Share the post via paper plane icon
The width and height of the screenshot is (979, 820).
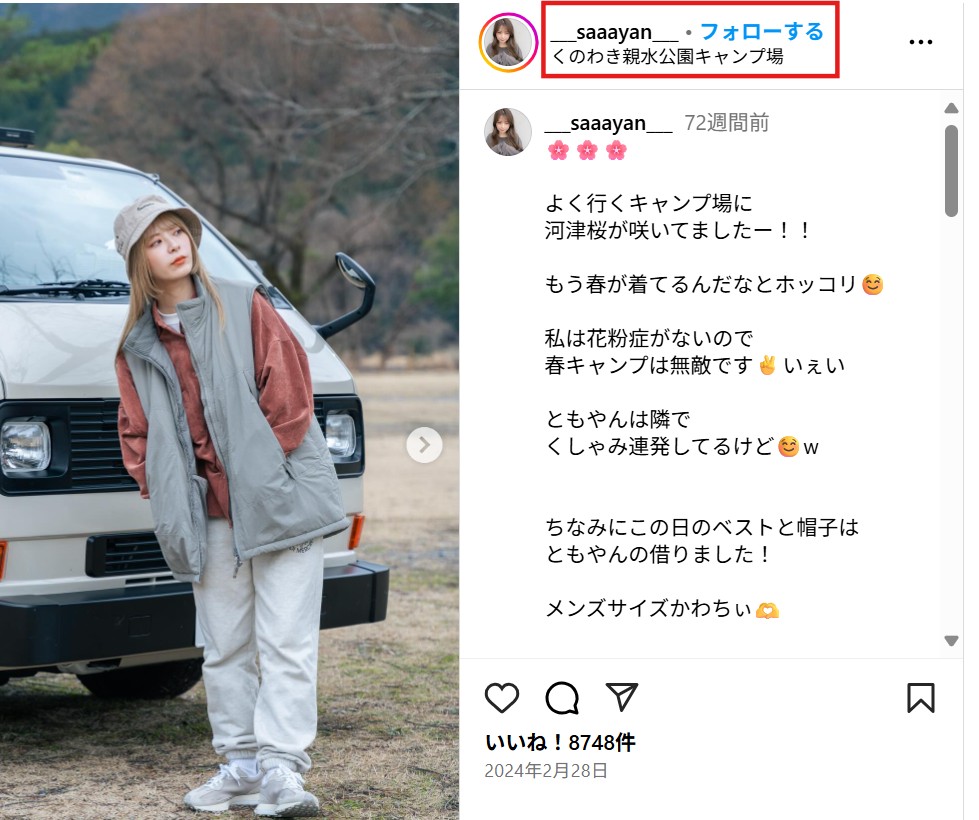(x=621, y=697)
